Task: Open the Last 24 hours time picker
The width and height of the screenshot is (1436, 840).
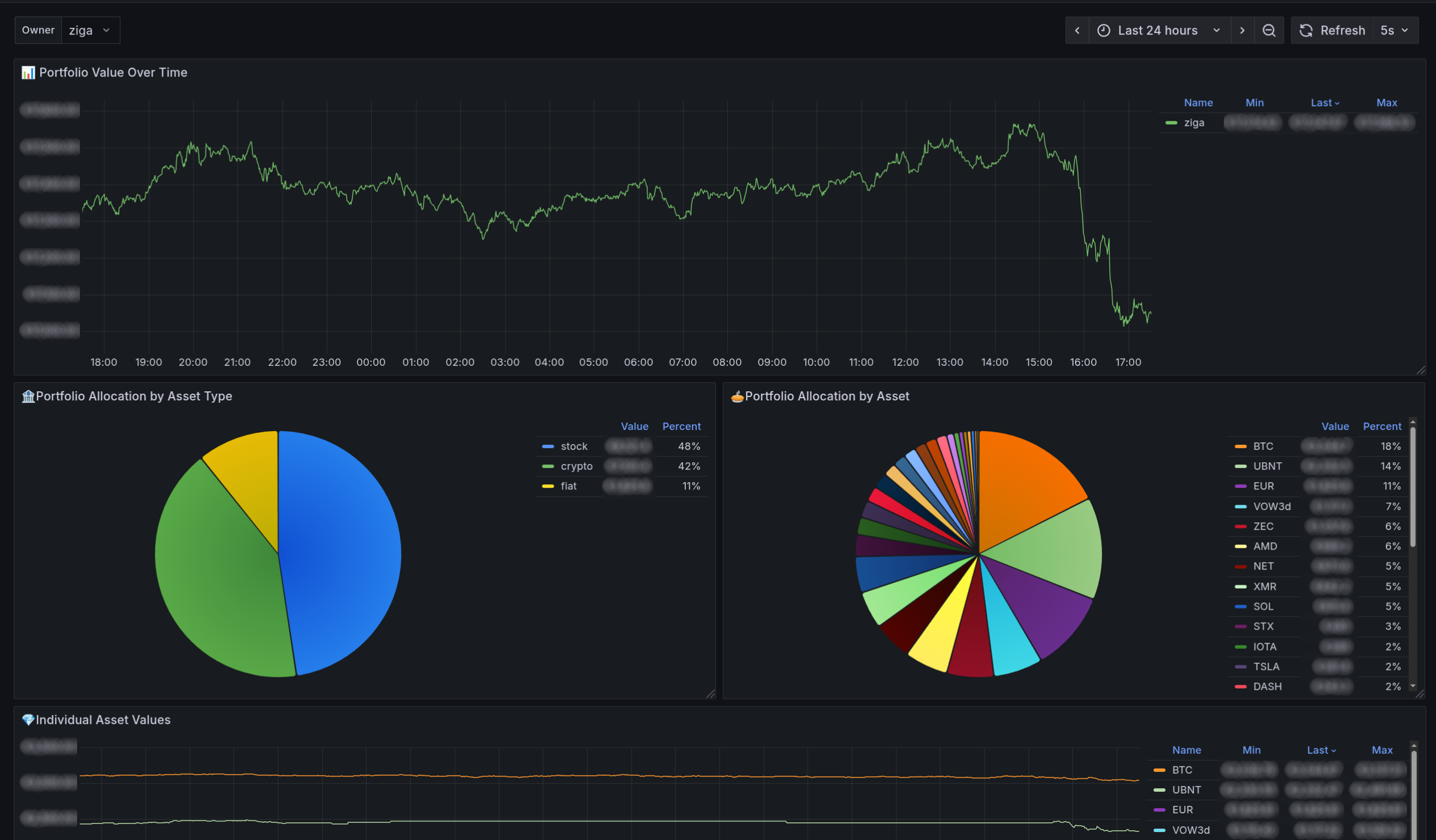Action: tap(1157, 30)
